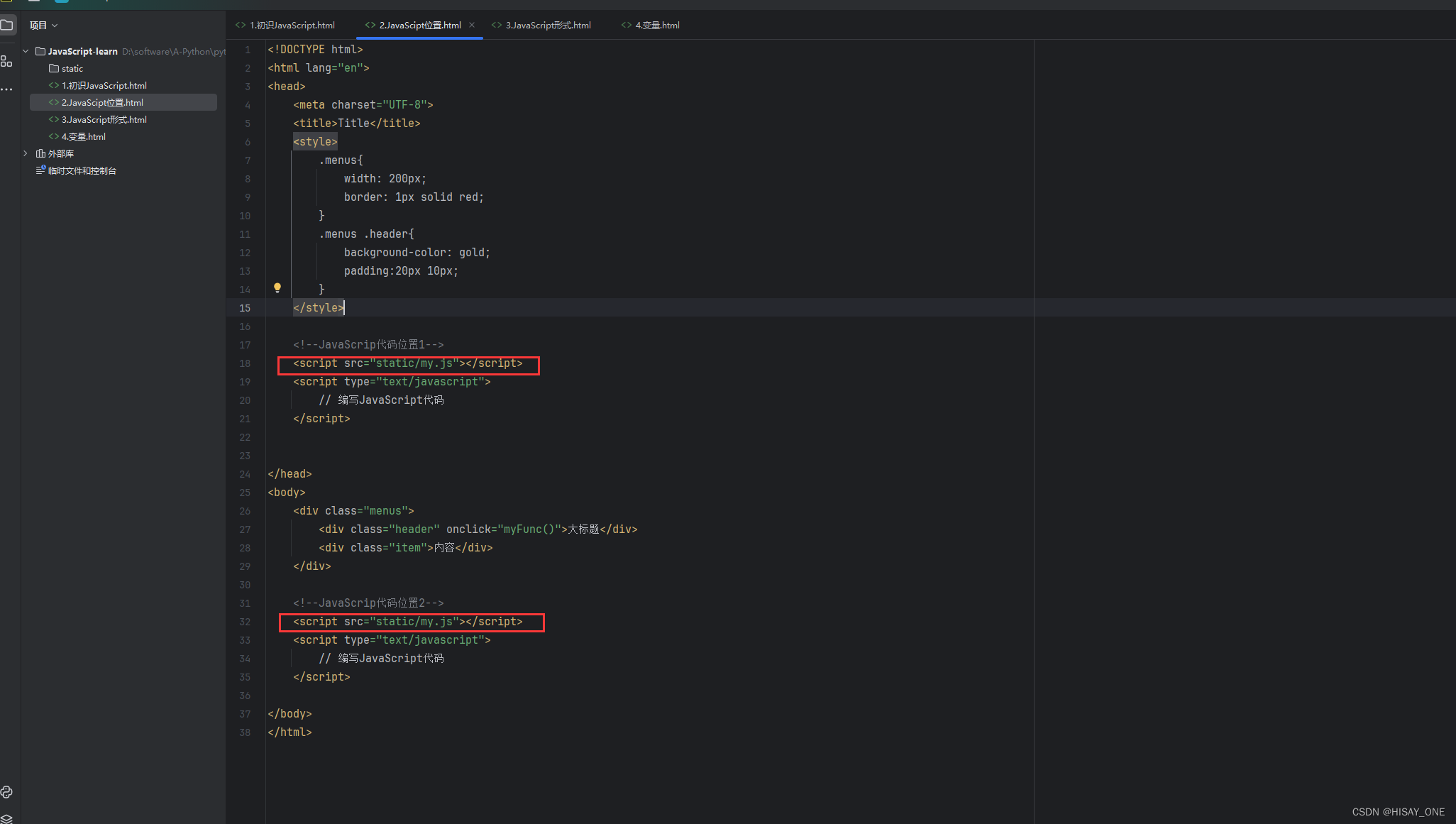
Task: Click the <title>Title</title> line
Action: pyautogui.click(x=357, y=123)
